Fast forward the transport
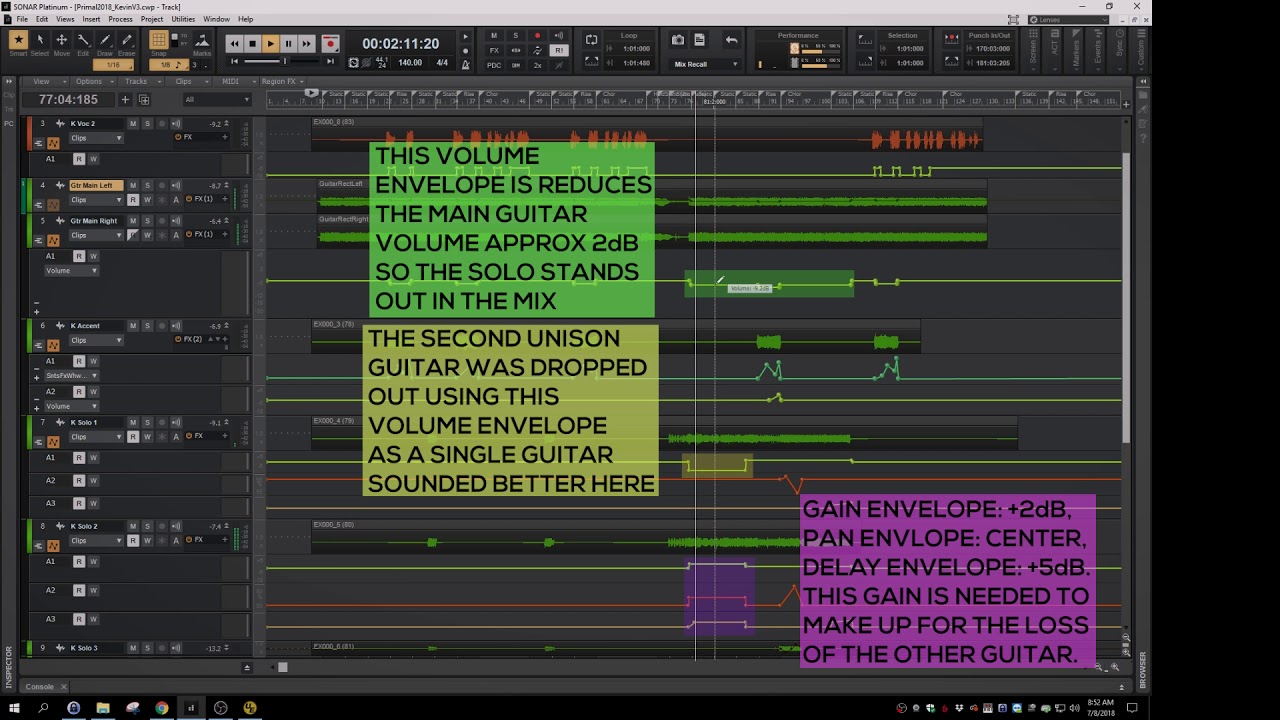1280x720 pixels. coord(306,43)
